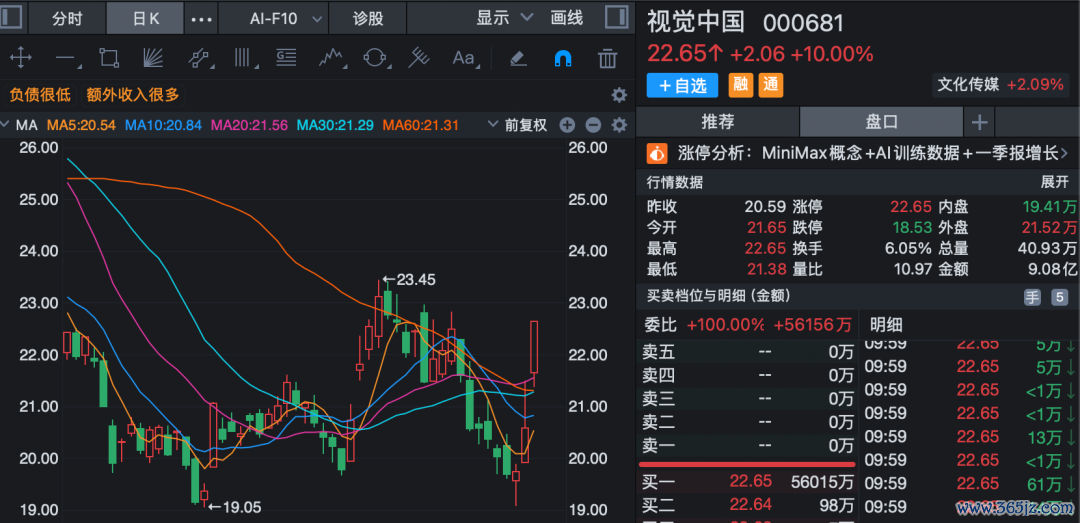This screenshot has width=1080, height=523.
Task: Select the pitchfork drawing tool
Action: 417,58
